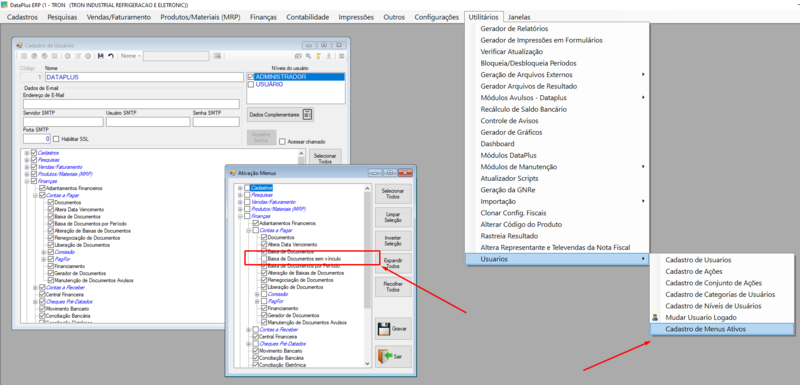Click the Gravar floppy disk button

click(x=393, y=329)
